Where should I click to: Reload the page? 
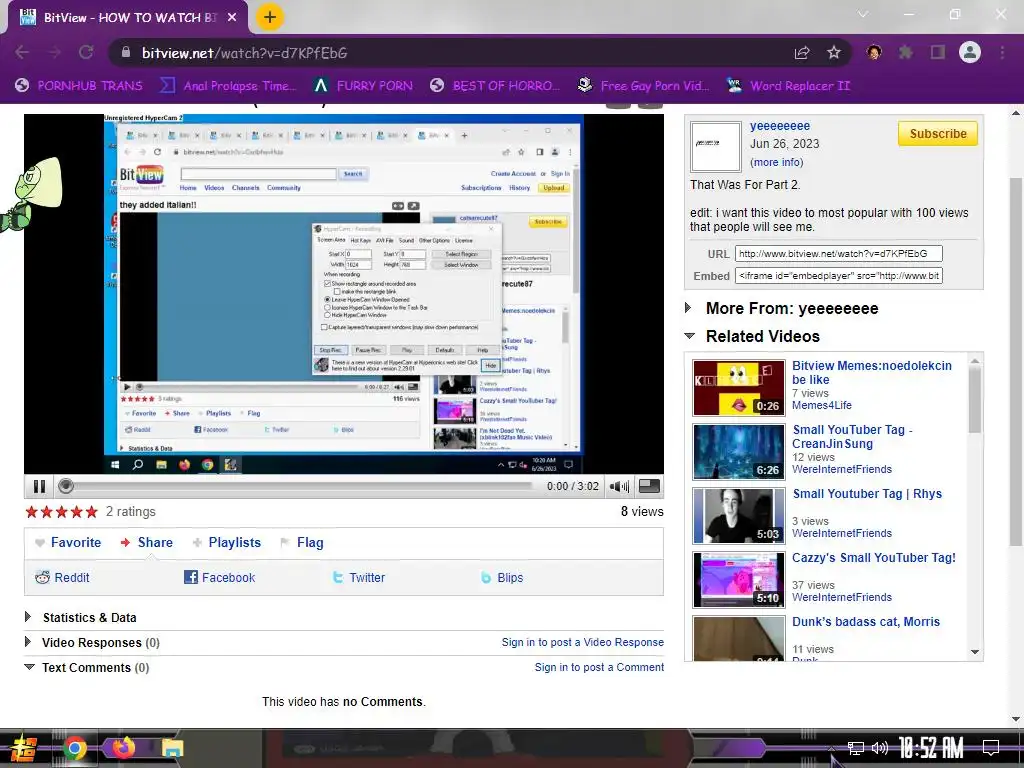(x=86, y=52)
